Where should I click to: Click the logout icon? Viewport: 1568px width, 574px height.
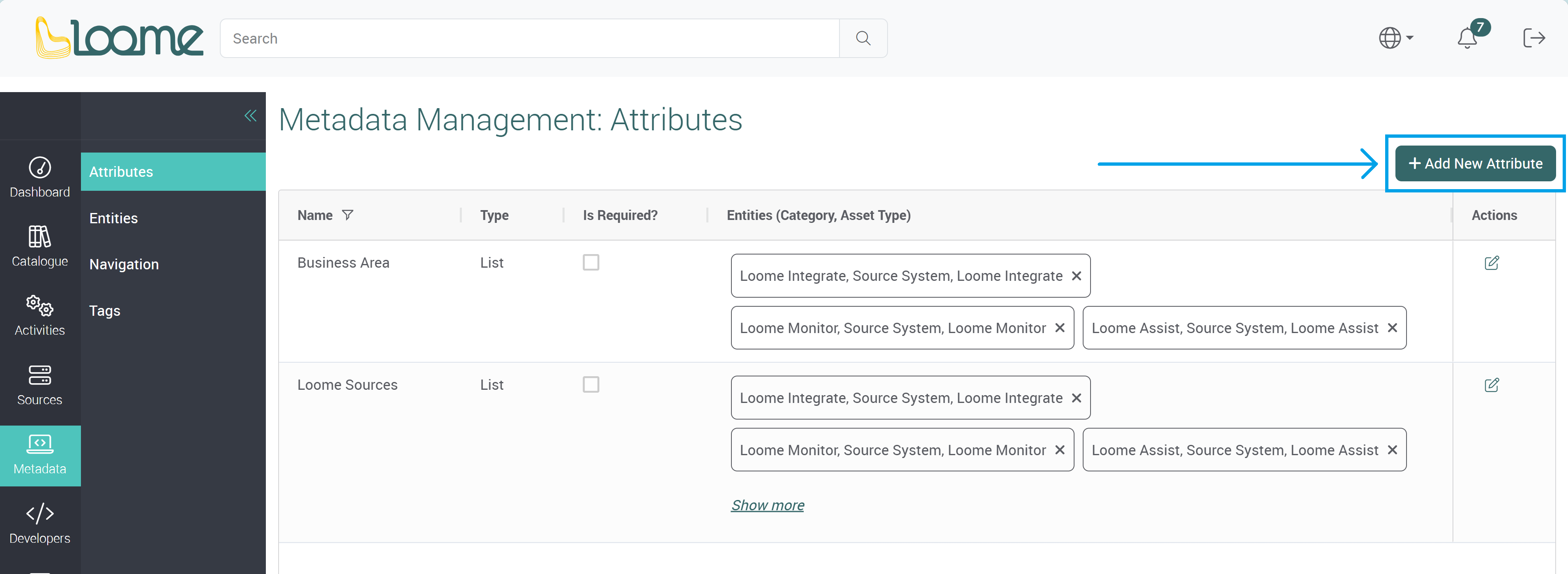[1533, 38]
